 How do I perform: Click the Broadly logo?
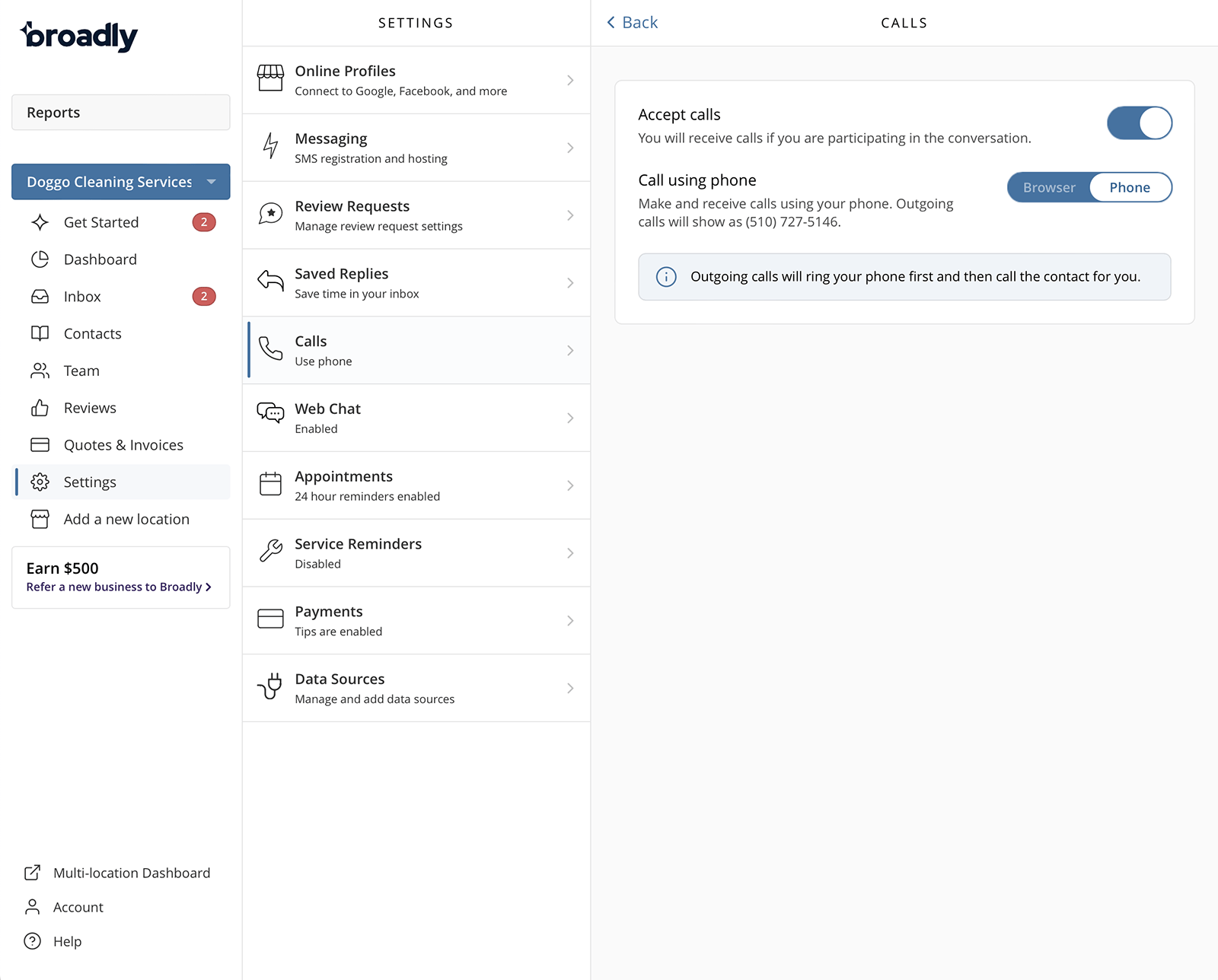[79, 36]
